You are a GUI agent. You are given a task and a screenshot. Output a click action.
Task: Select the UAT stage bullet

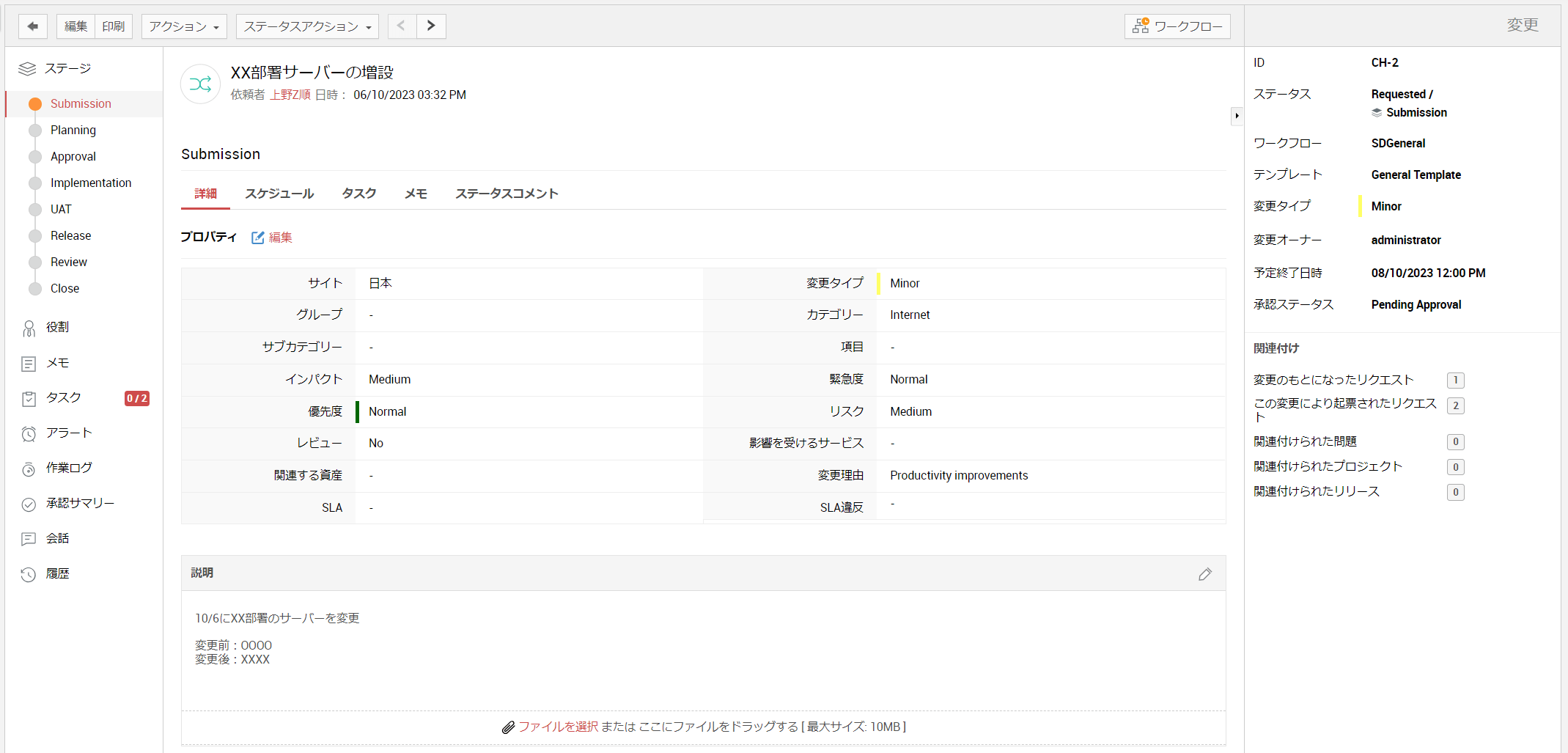tap(34, 209)
